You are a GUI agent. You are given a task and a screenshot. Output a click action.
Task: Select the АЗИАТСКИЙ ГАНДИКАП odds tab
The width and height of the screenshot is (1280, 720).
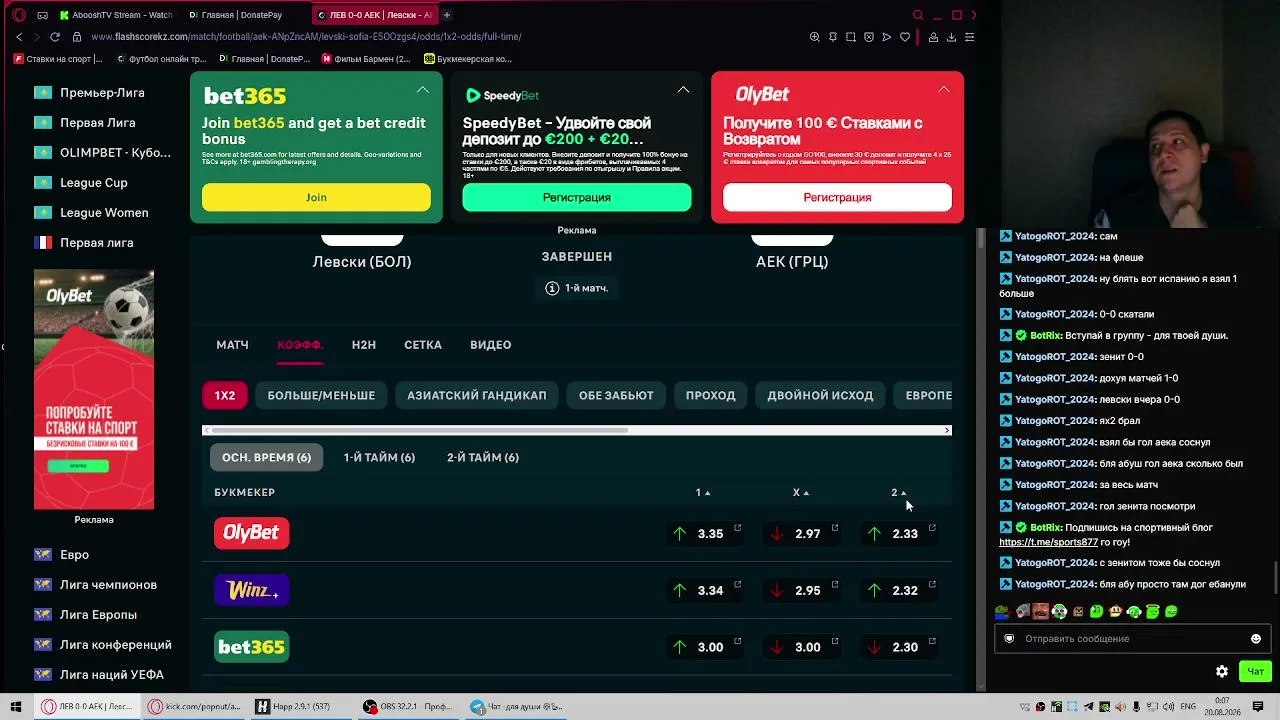(477, 395)
